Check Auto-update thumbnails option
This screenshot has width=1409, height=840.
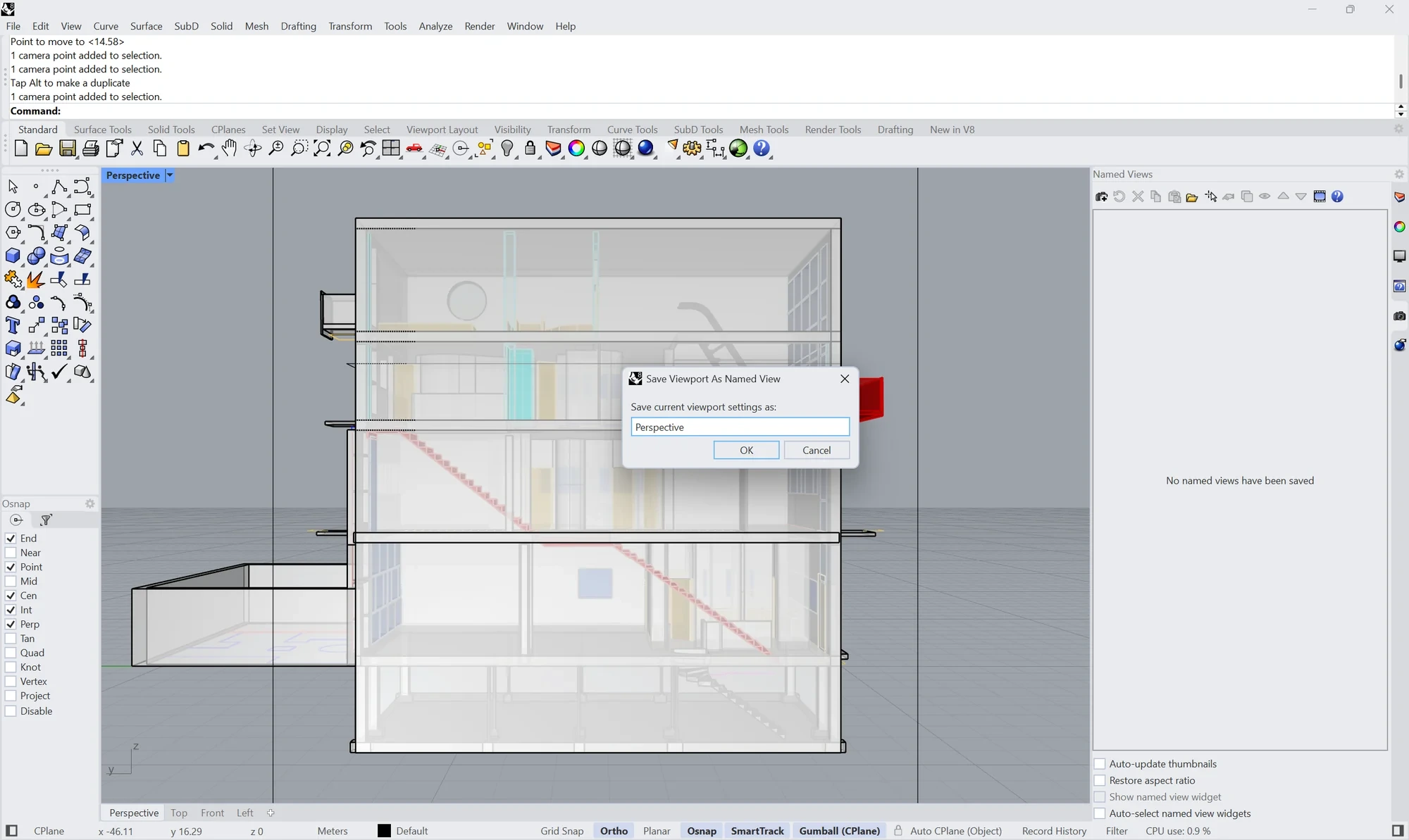coord(1100,763)
